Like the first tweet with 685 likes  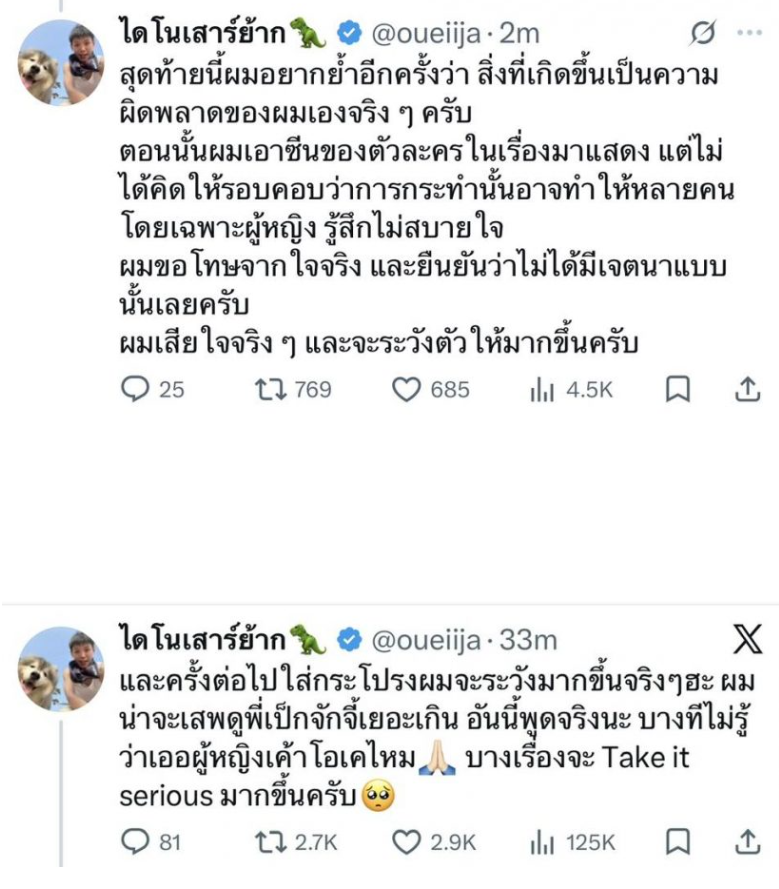(x=405, y=391)
